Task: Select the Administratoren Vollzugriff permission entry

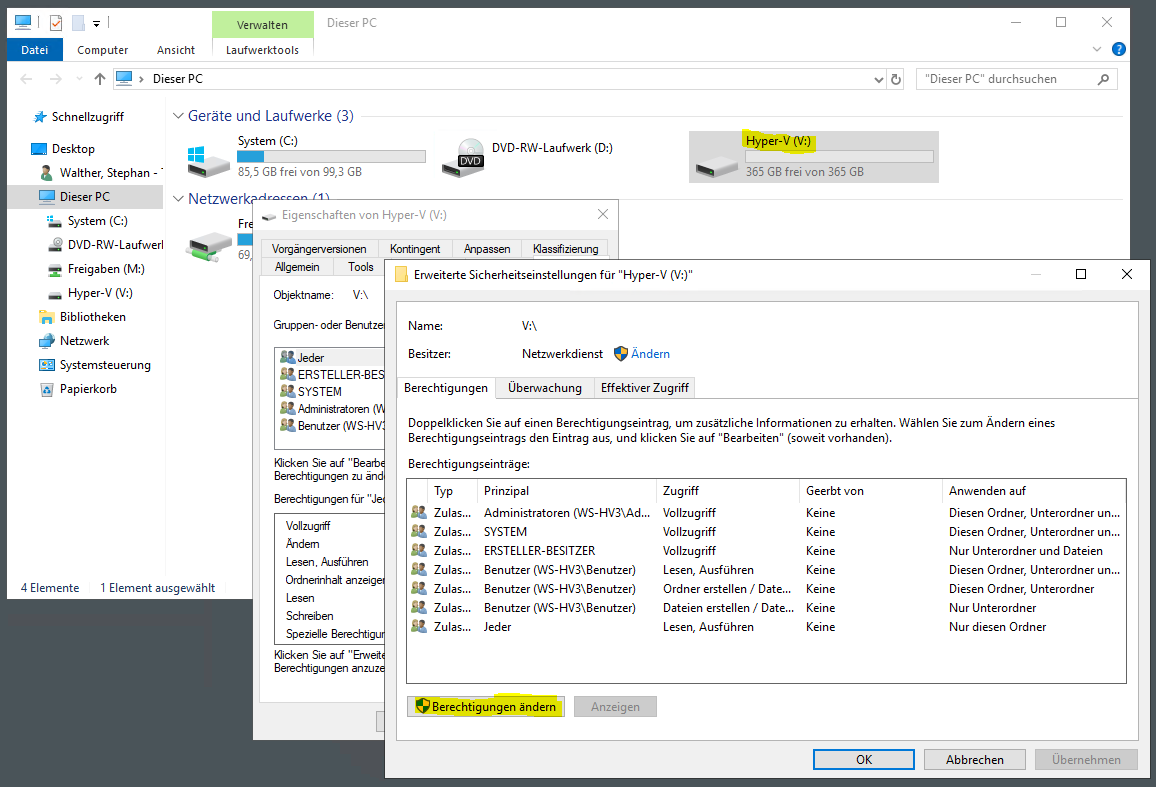Action: coord(767,513)
